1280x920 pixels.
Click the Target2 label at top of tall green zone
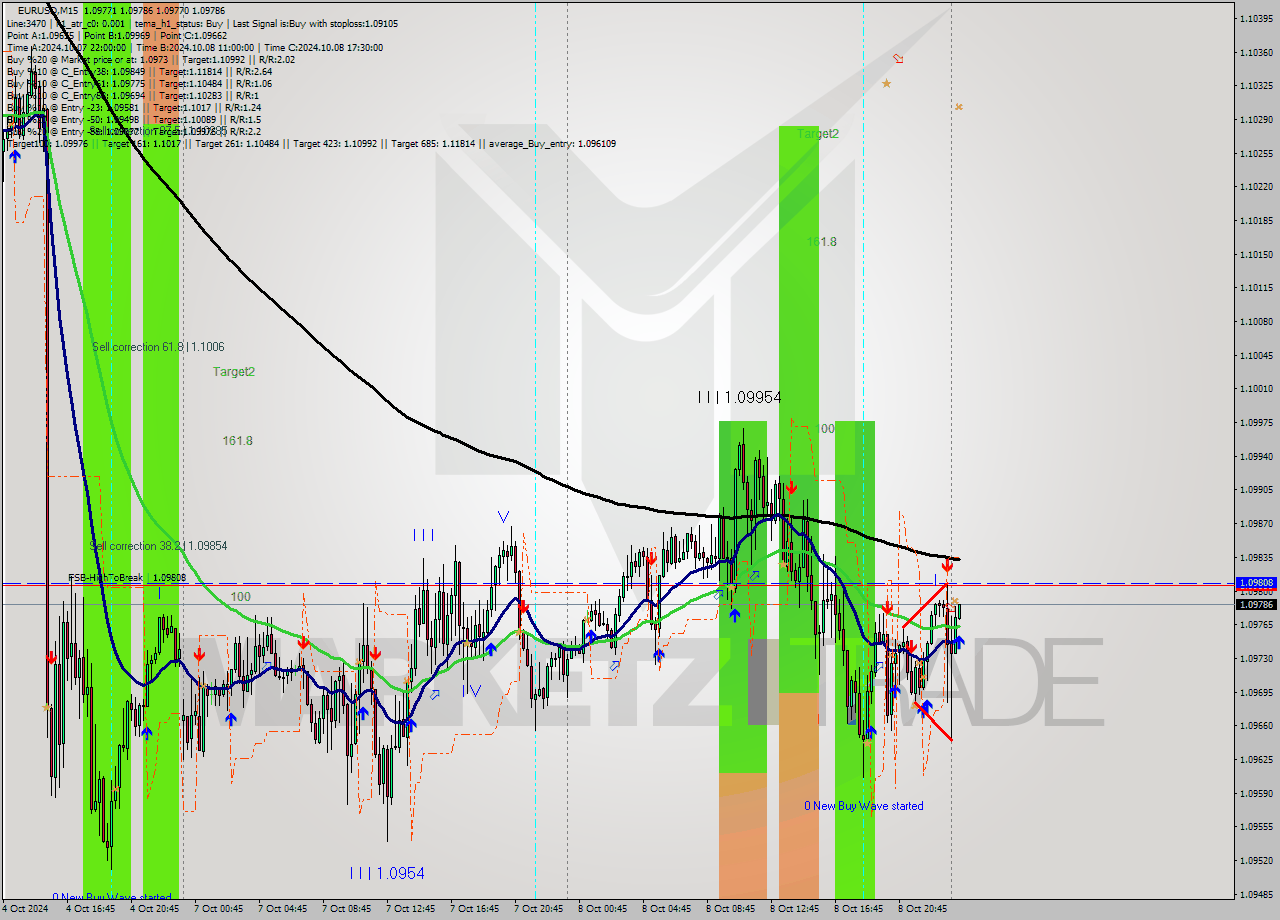818,133
